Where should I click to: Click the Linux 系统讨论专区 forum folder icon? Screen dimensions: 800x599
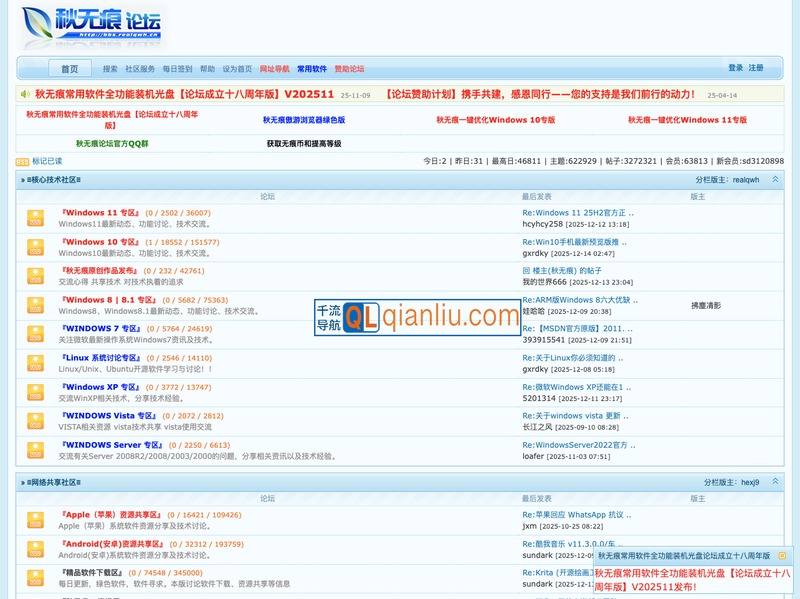click(35, 363)
